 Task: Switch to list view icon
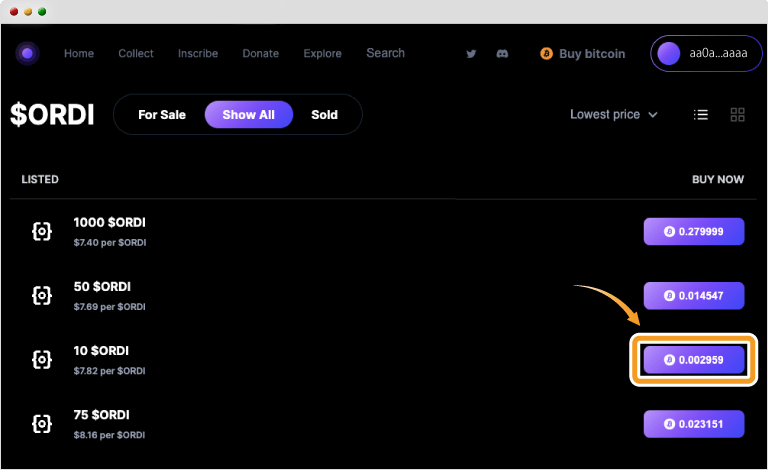pos(701,115)
